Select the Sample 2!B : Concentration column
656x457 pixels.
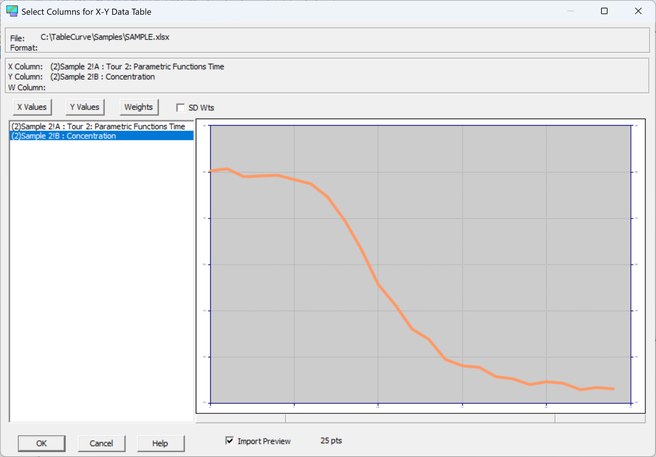102,136
